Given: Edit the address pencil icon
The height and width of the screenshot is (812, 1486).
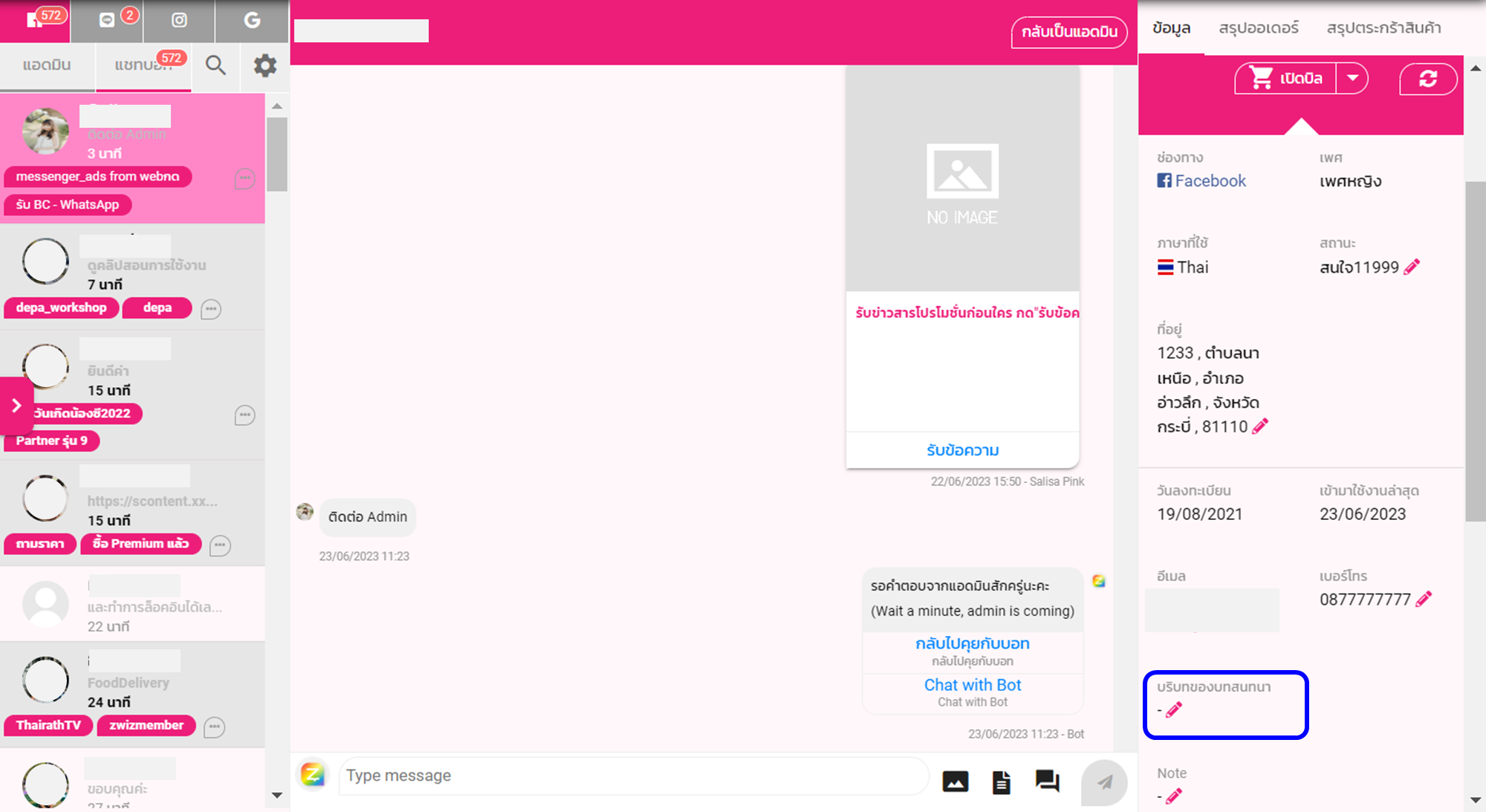Looking at the screenshot, I should click(x=1260, y=426).
